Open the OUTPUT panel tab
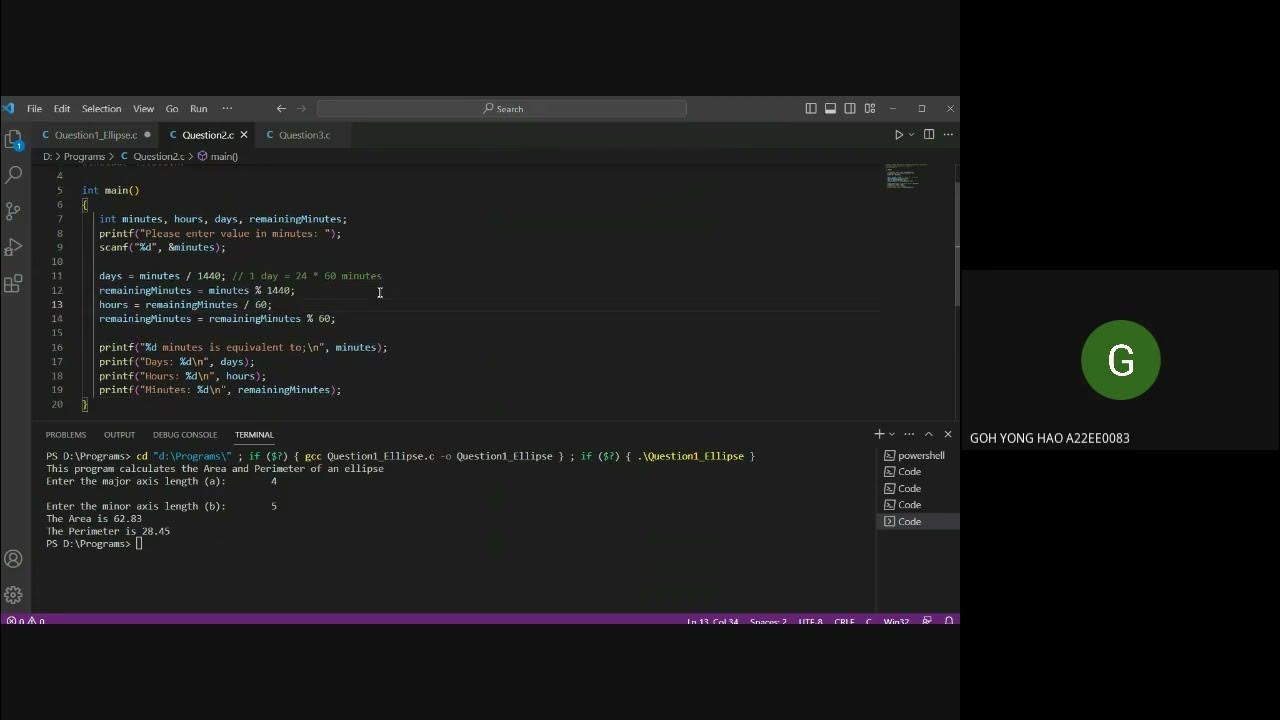Image resolution: width=1280 pixels, height=720 pixels. [x=119, y=434]
